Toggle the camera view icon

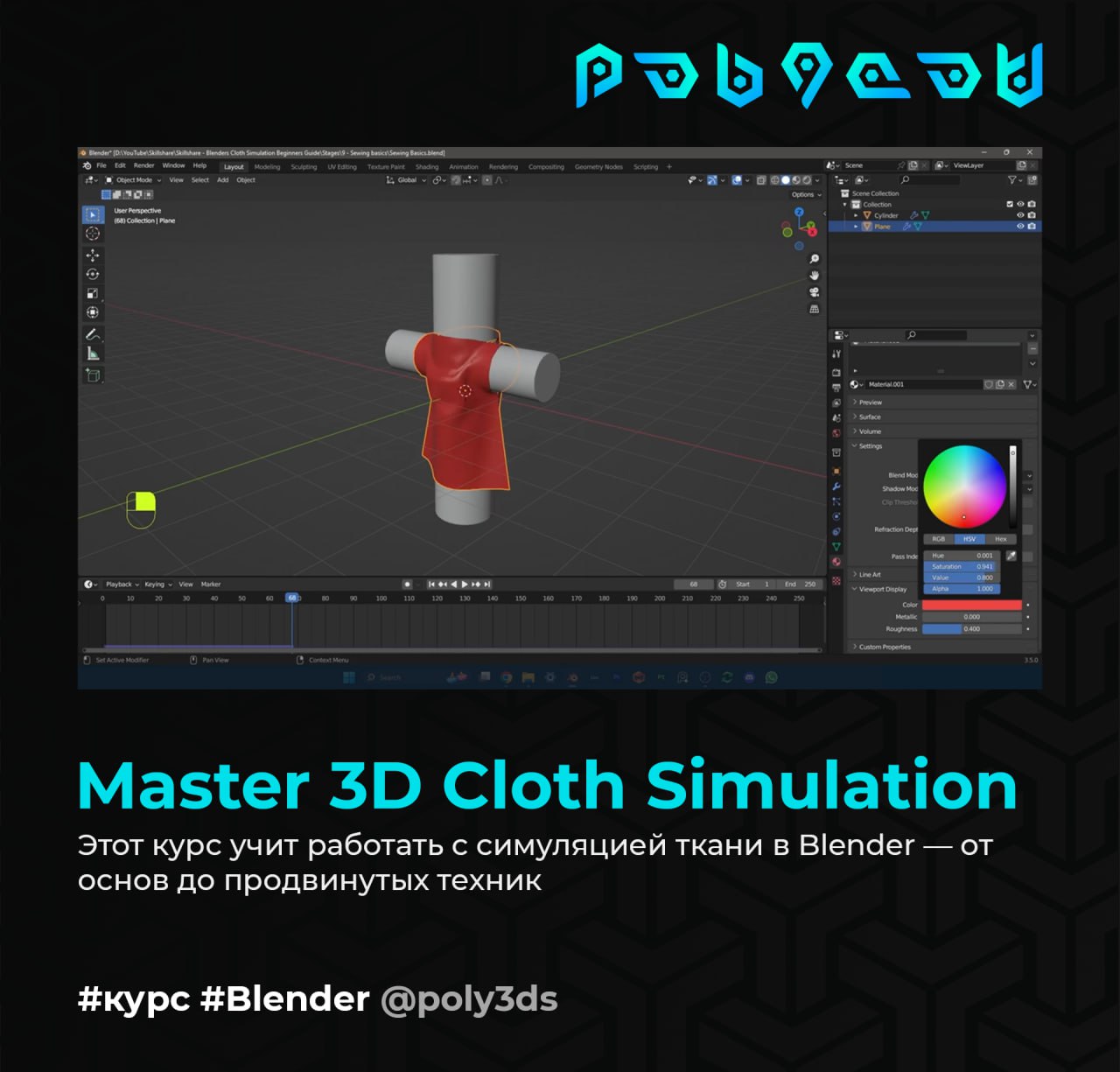[x=814, y=292]
